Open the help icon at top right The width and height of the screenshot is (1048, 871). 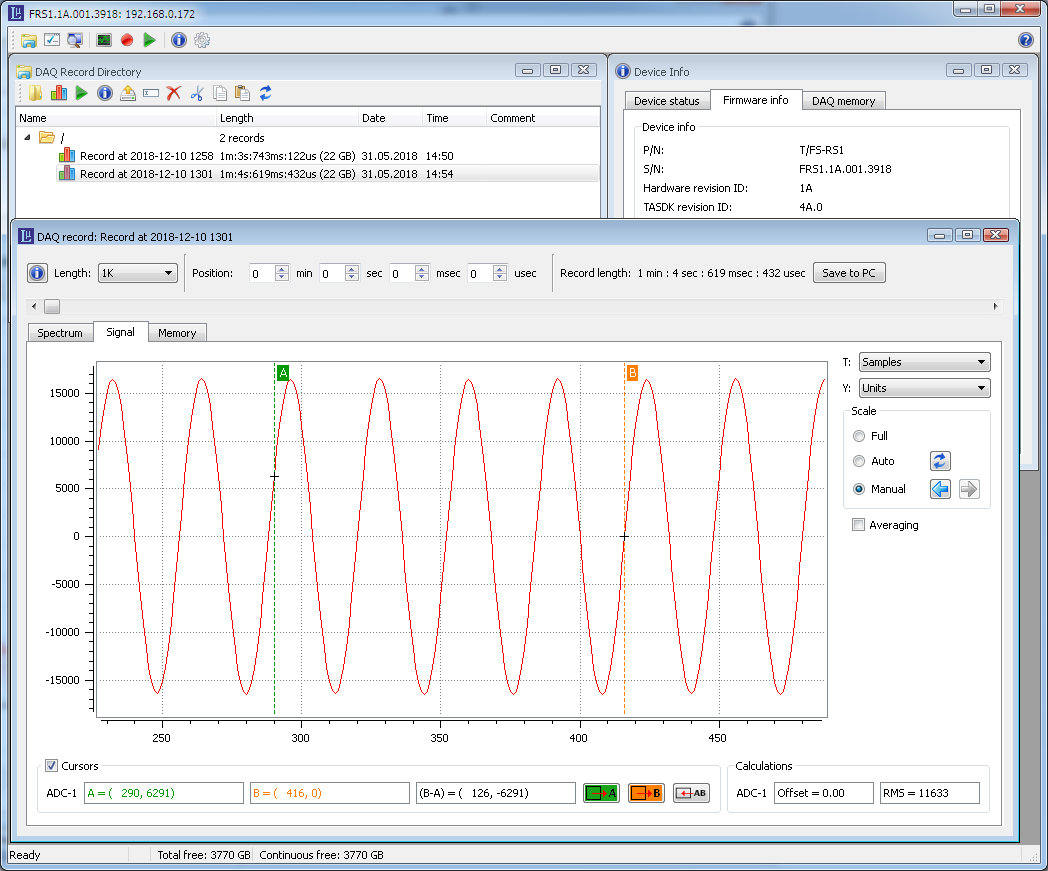1025,40
